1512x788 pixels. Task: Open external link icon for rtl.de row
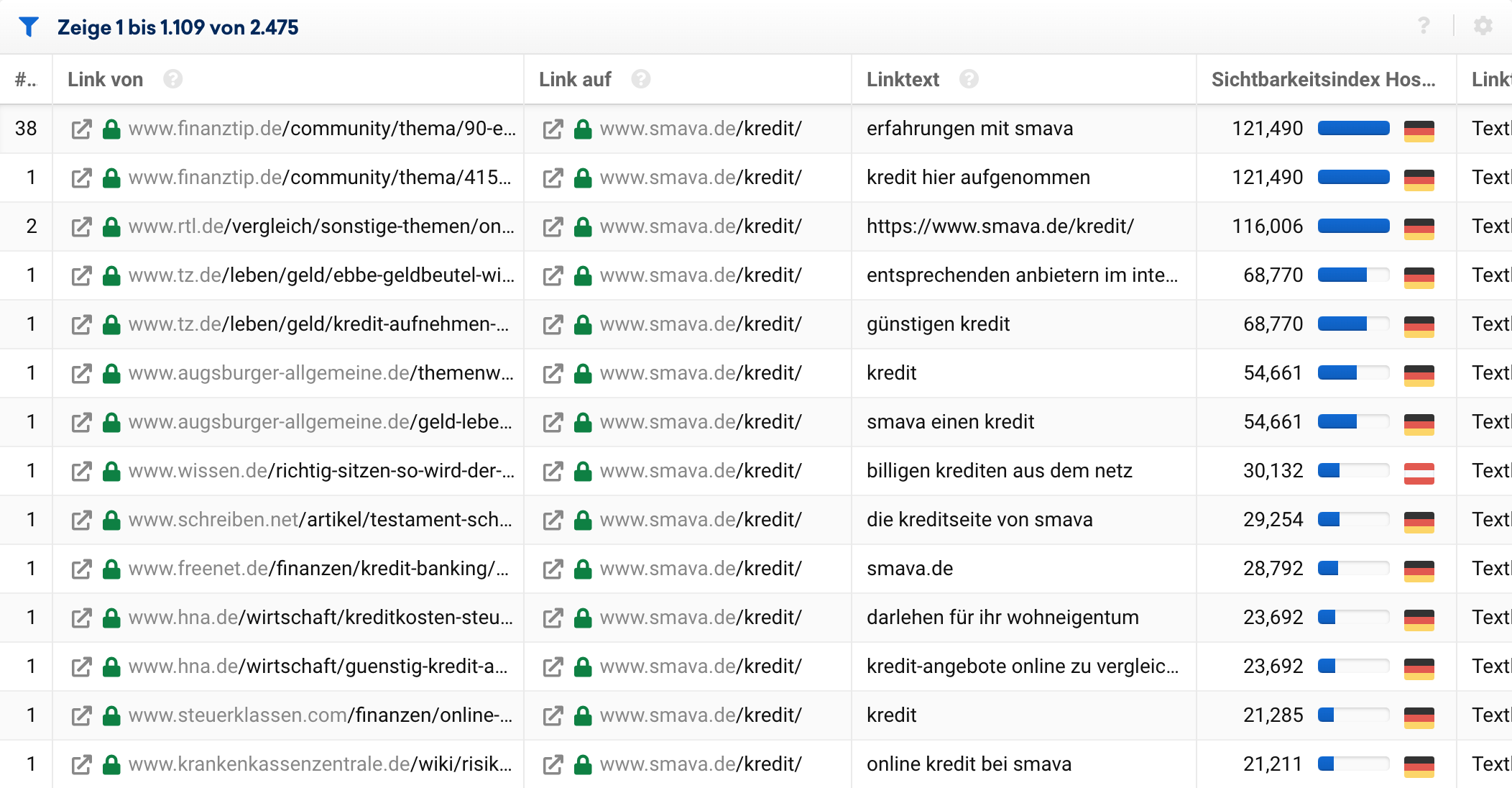click(x=81, y=226)
